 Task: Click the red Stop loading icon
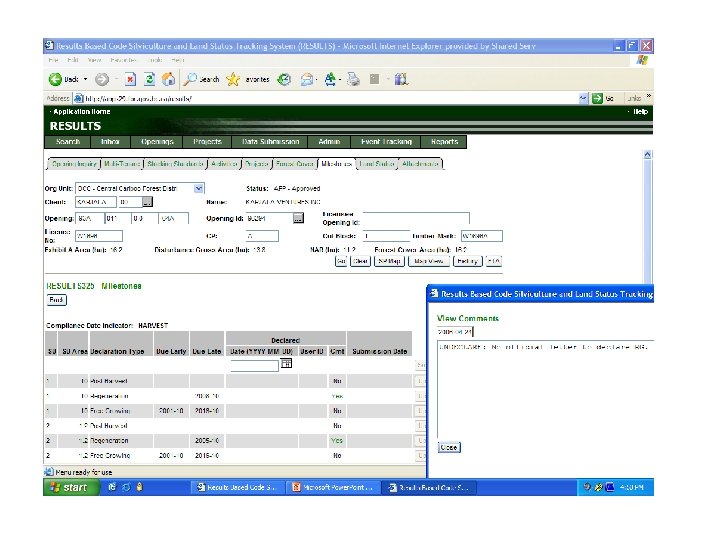[130, 79]
